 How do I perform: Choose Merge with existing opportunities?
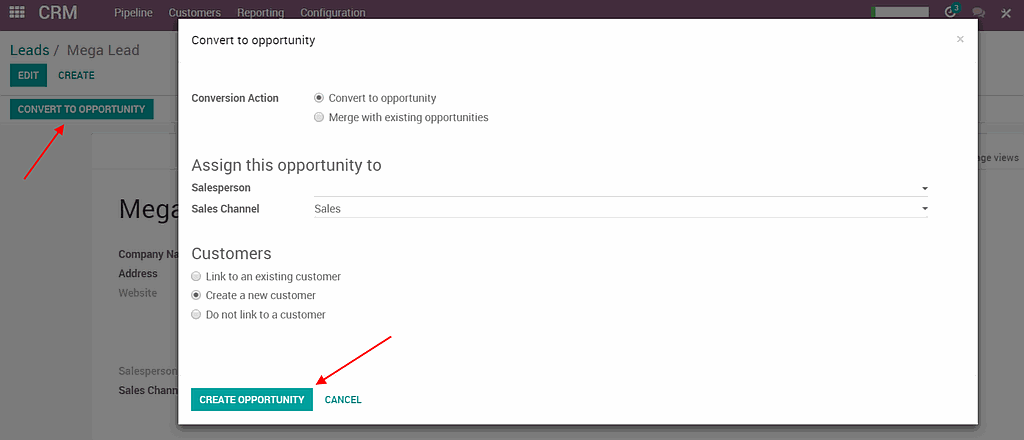point(319,117)
